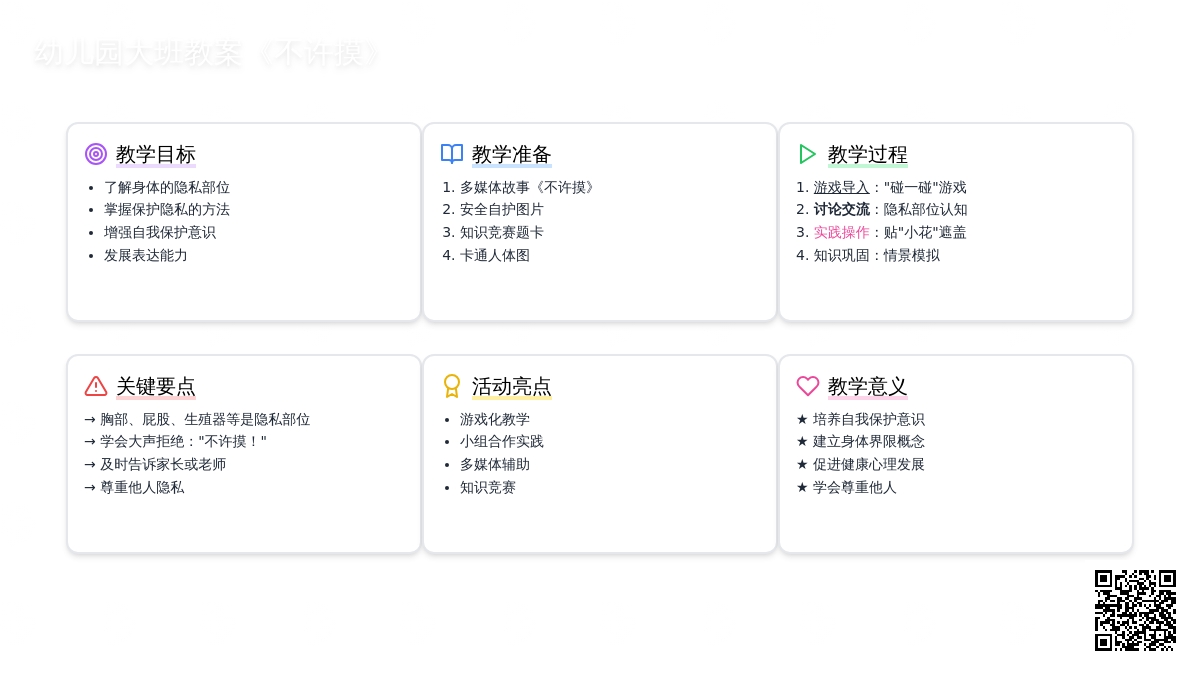Click the 关键要点 heading

coord(155,387)
